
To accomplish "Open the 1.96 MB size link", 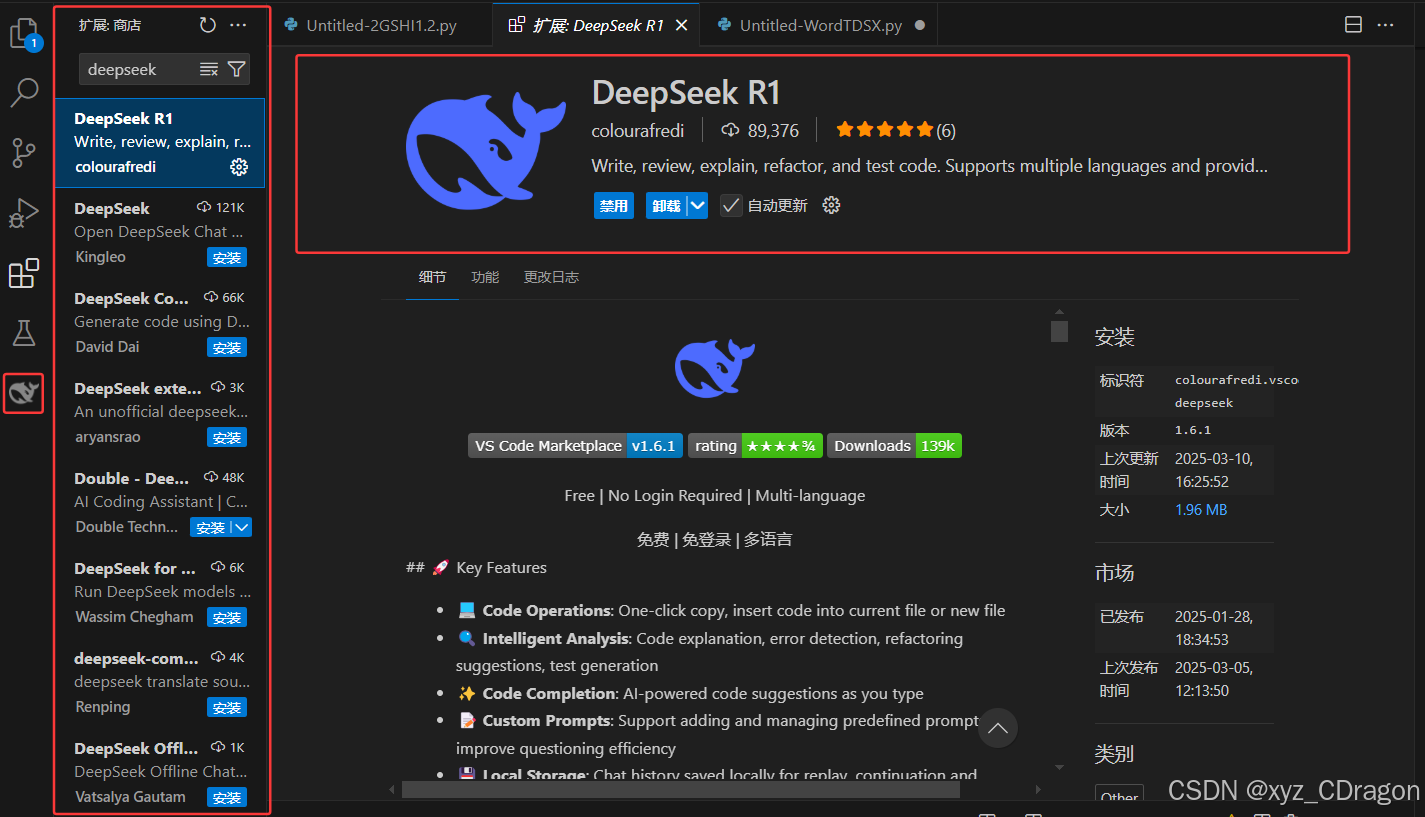I will [1201, 509].
